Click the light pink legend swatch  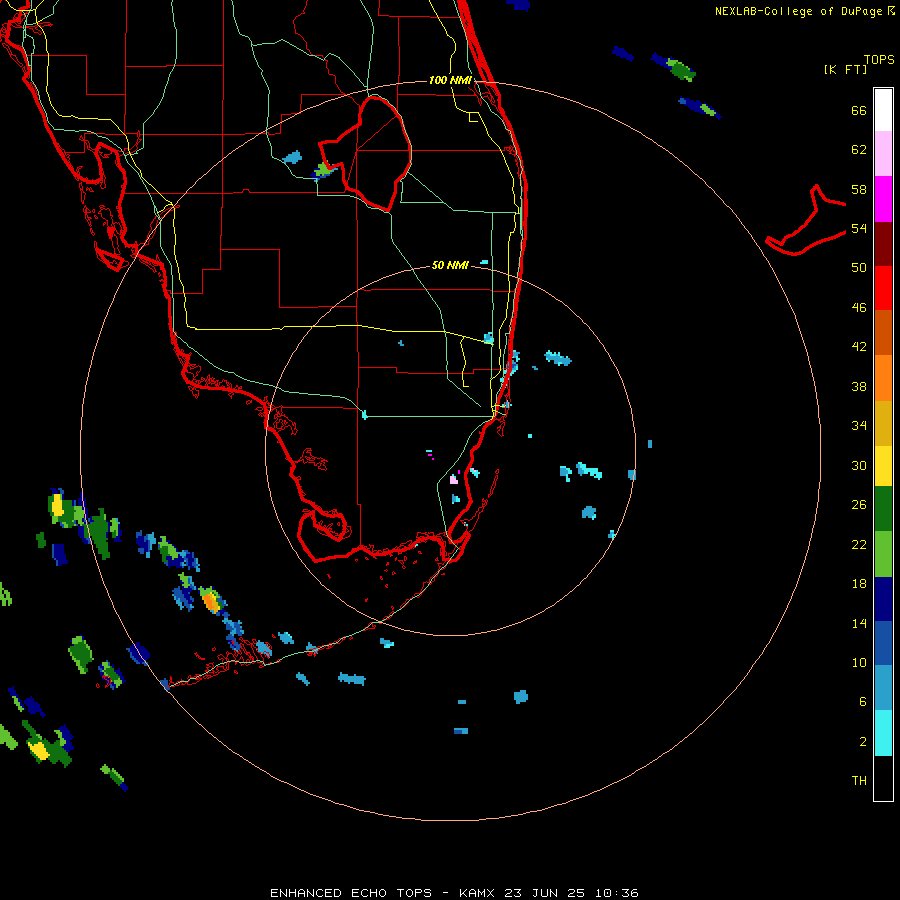coord(883,154)
